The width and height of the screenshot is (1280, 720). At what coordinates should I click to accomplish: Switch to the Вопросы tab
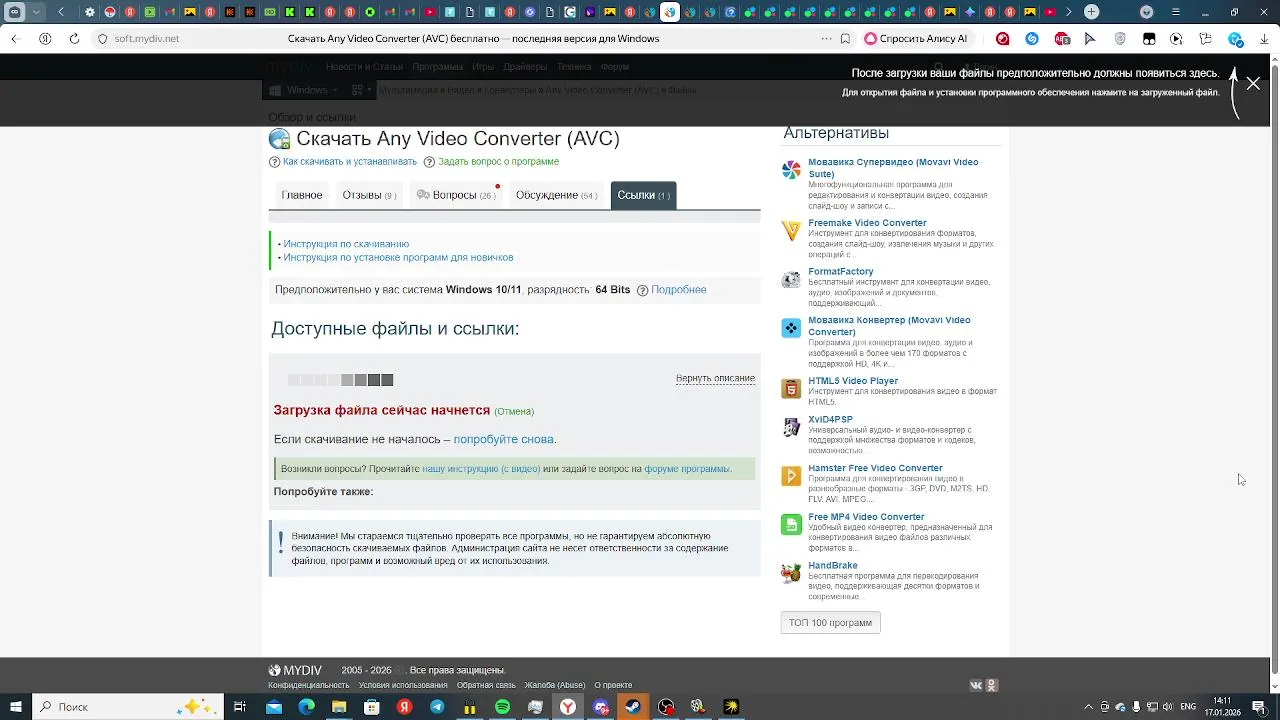[456, 195]
